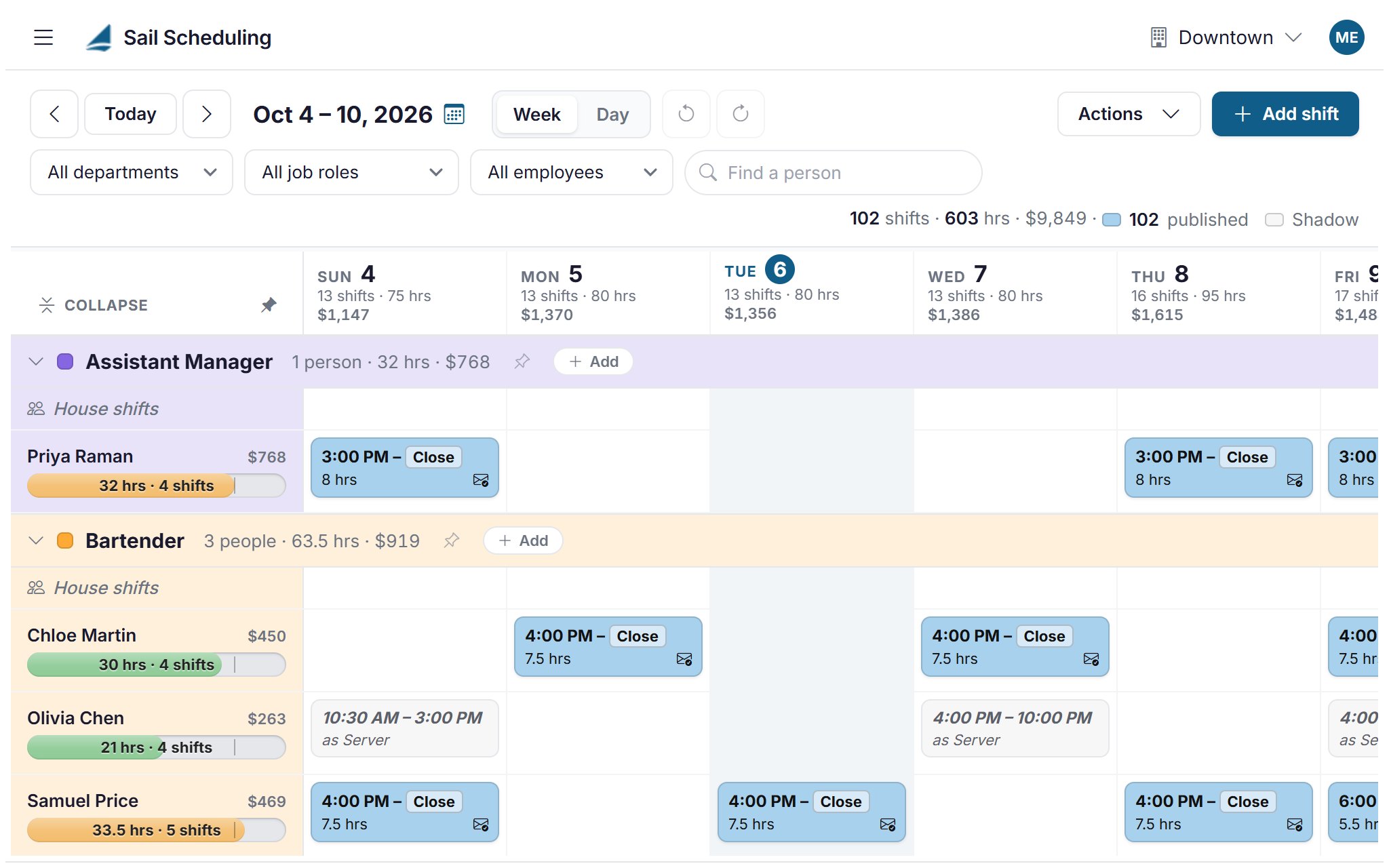This screenshot has height=868, width=1389.
Task: Open the calendar date picker icon
Action: (x=454, y=114)
